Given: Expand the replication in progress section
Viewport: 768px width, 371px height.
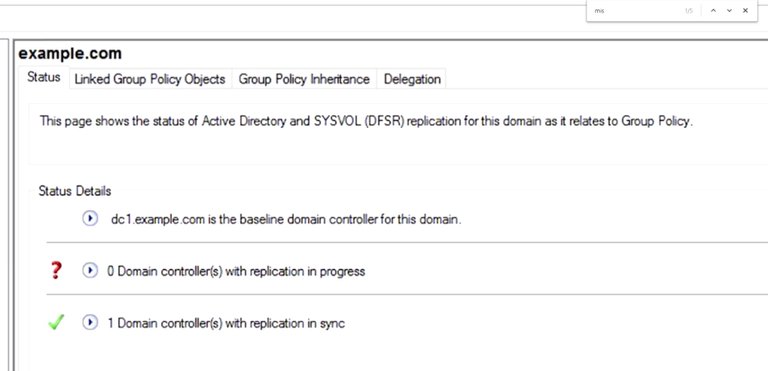Looking at the screenshot, I should tap(90, 270).
